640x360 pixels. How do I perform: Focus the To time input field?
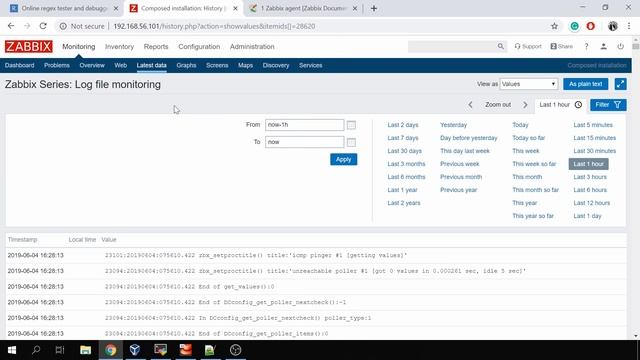(304, 142)
